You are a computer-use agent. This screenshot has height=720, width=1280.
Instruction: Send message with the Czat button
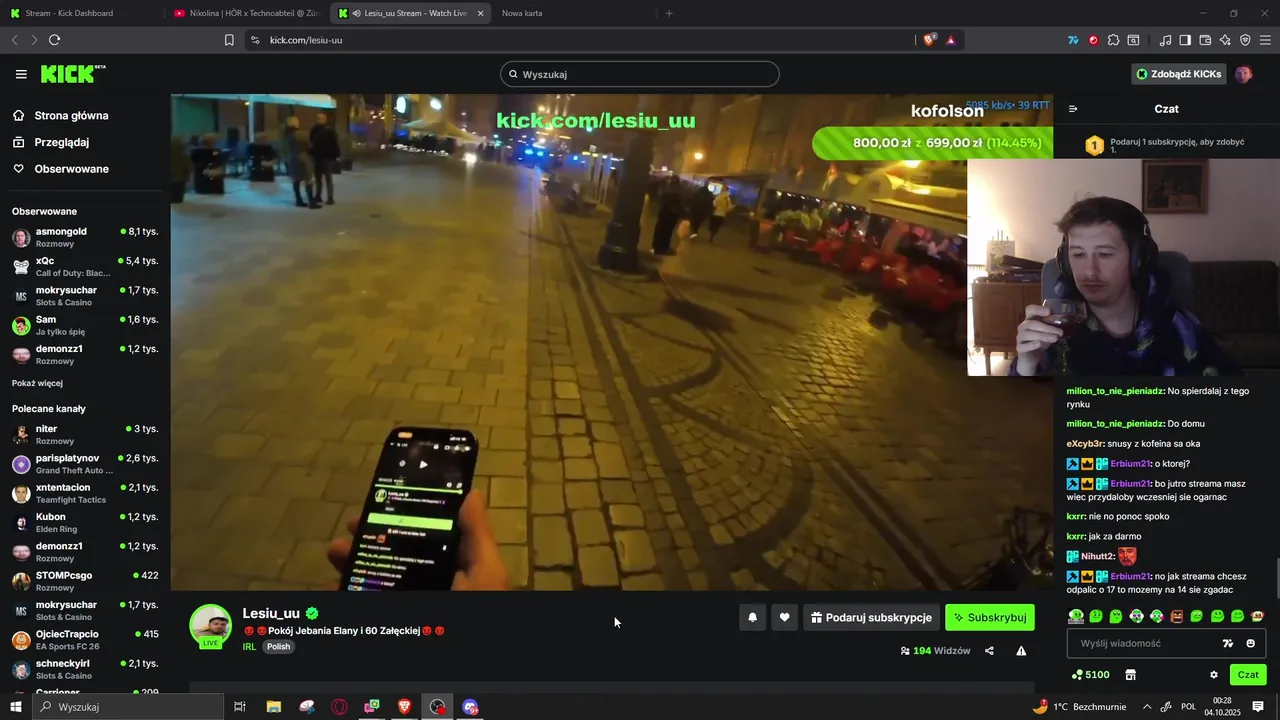[x=1248, y=675]
